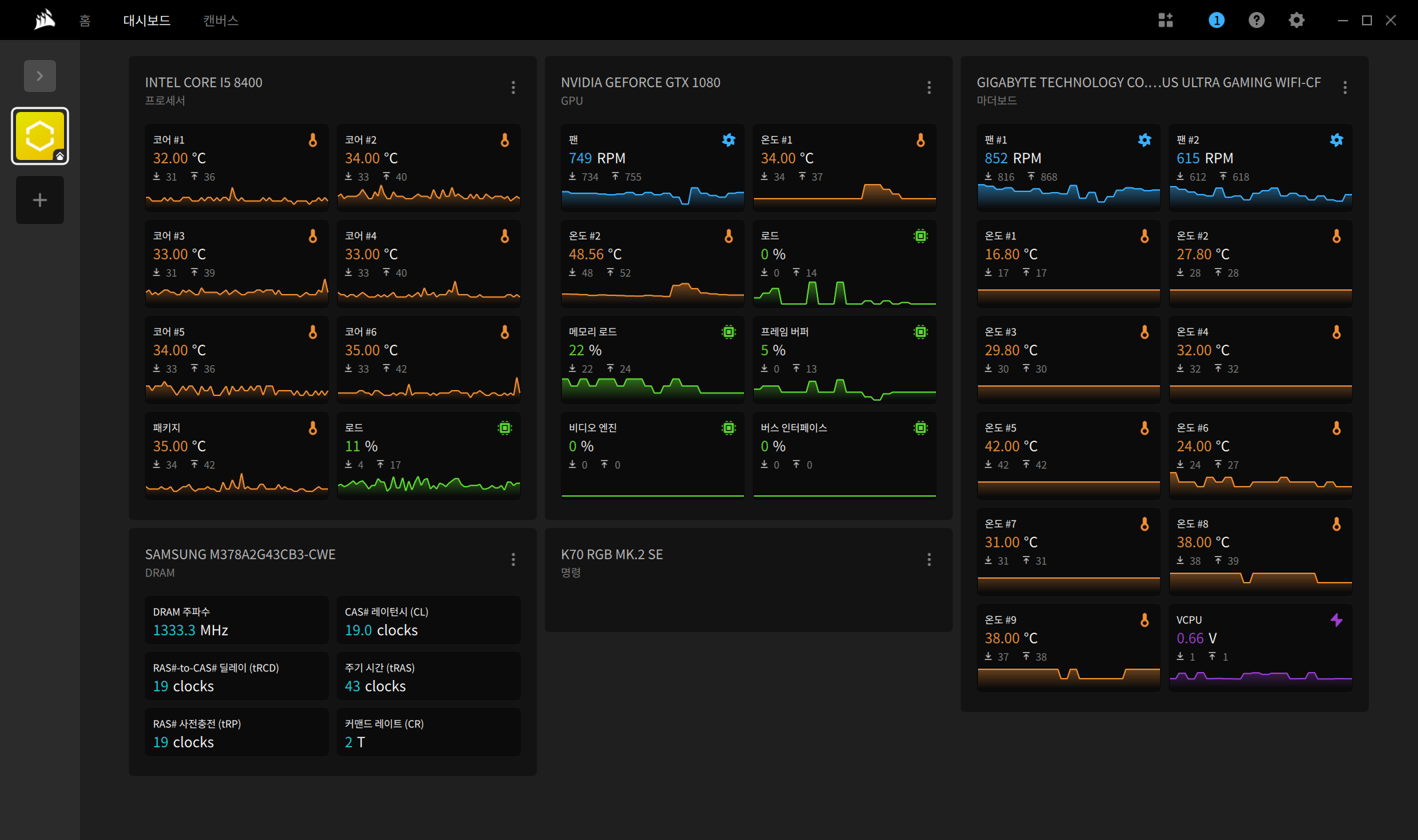Screen dimensions: 1418x840
Task: Click the fan icon on motherboard 팬 #2
Action: (1337, 140)
